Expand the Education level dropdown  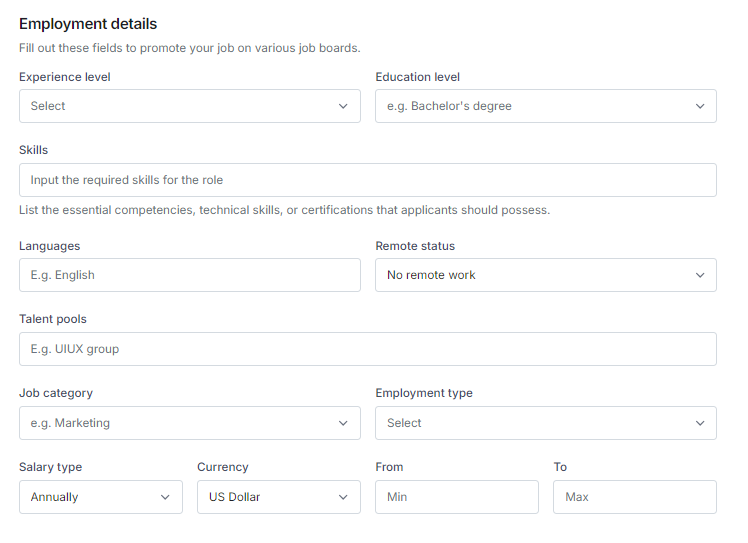pos(545,106)
